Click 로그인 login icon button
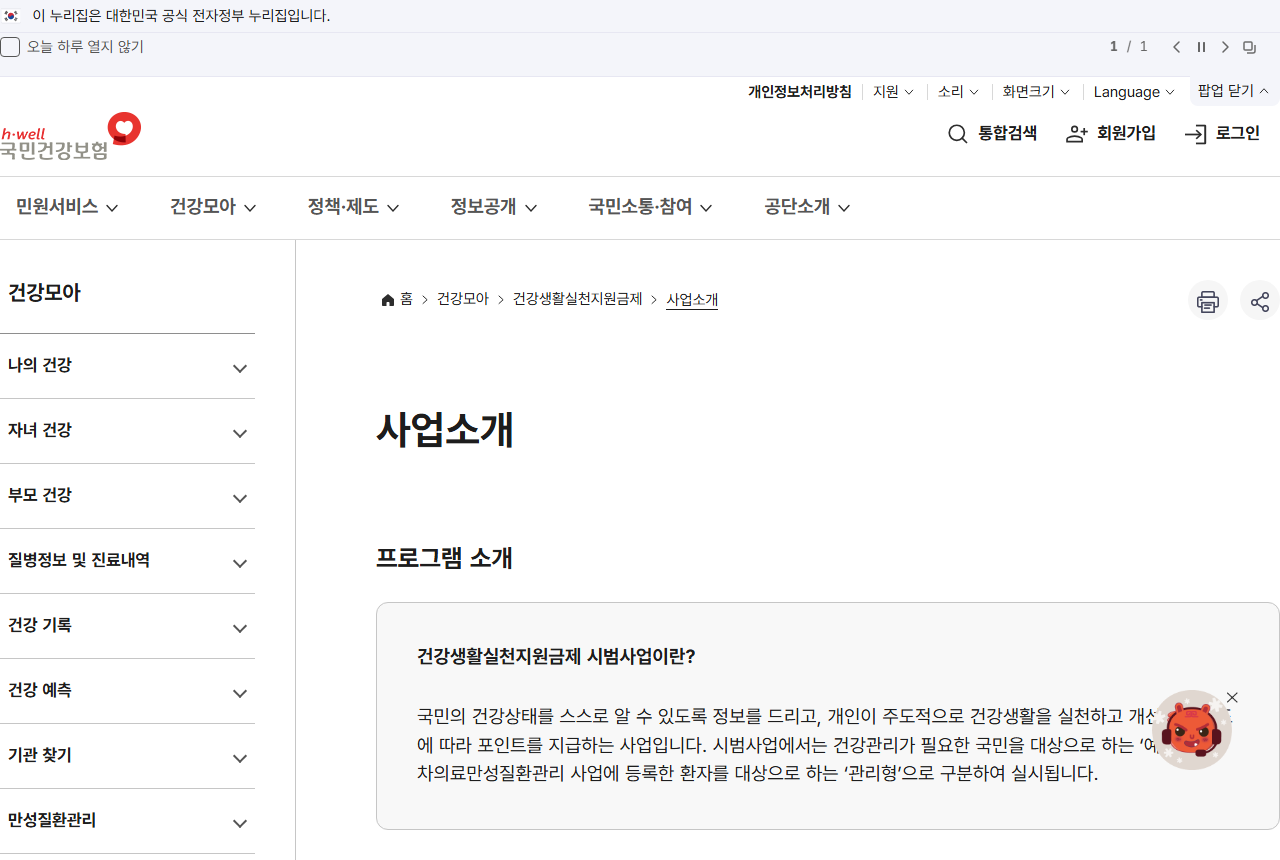This screenshot has height=860, width=1280. 1222,134
